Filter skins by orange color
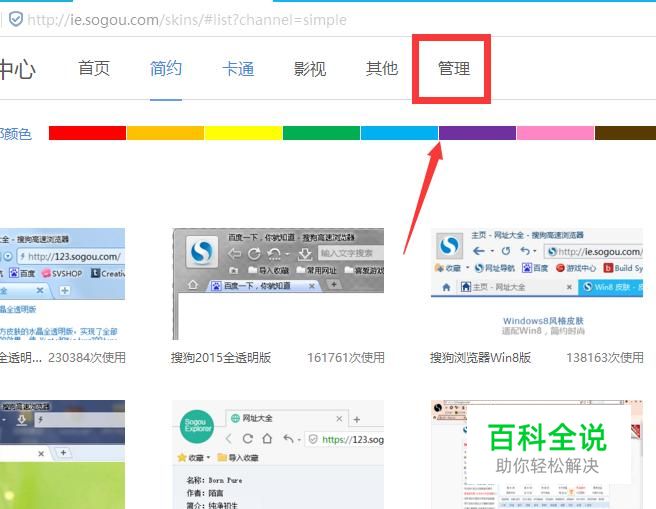The image size is (656, 509). 165,133
